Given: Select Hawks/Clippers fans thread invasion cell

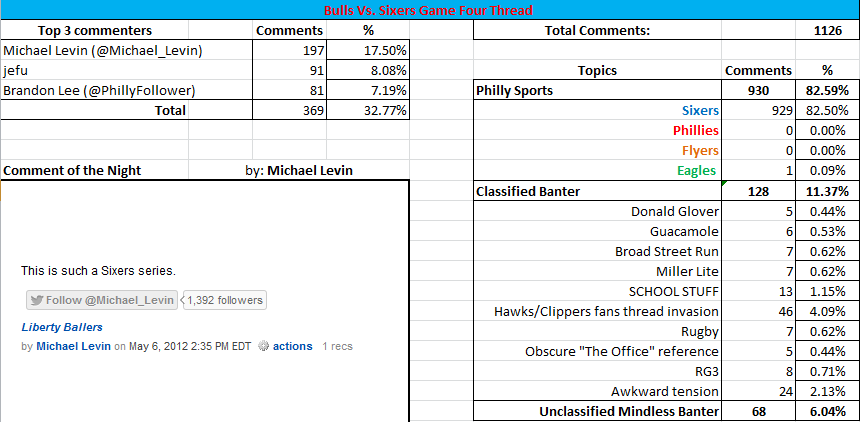Looking at the screenshot, I should pyautogui.click(x=597, y=312).
